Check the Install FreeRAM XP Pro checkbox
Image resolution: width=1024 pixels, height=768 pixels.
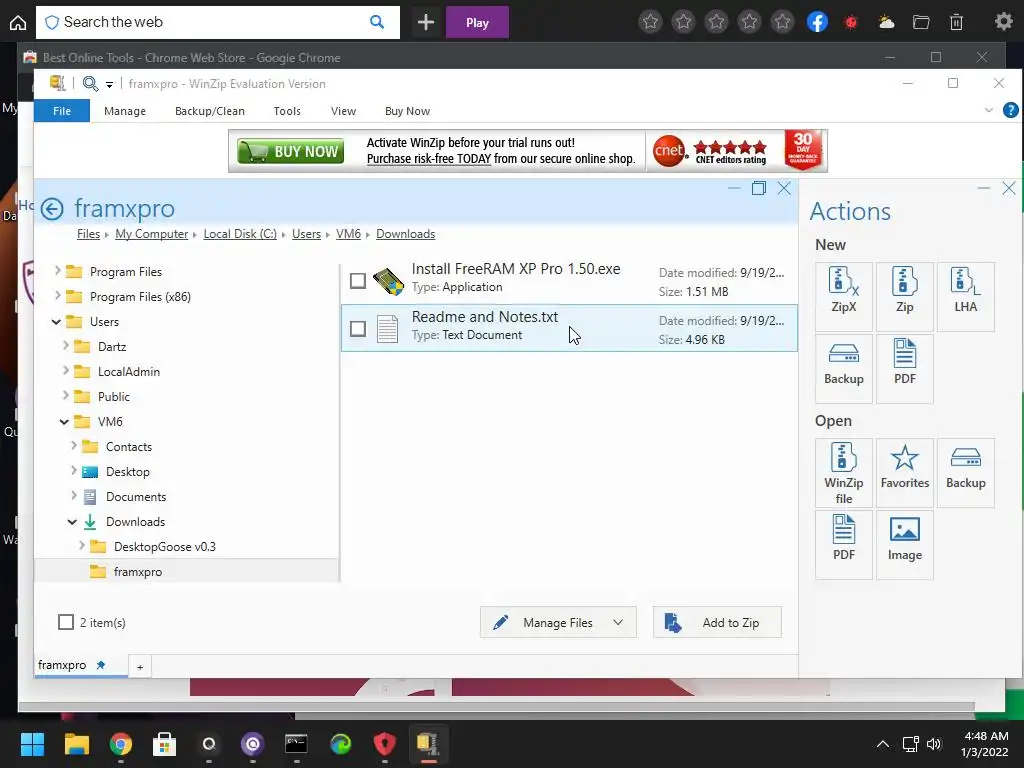357,281
